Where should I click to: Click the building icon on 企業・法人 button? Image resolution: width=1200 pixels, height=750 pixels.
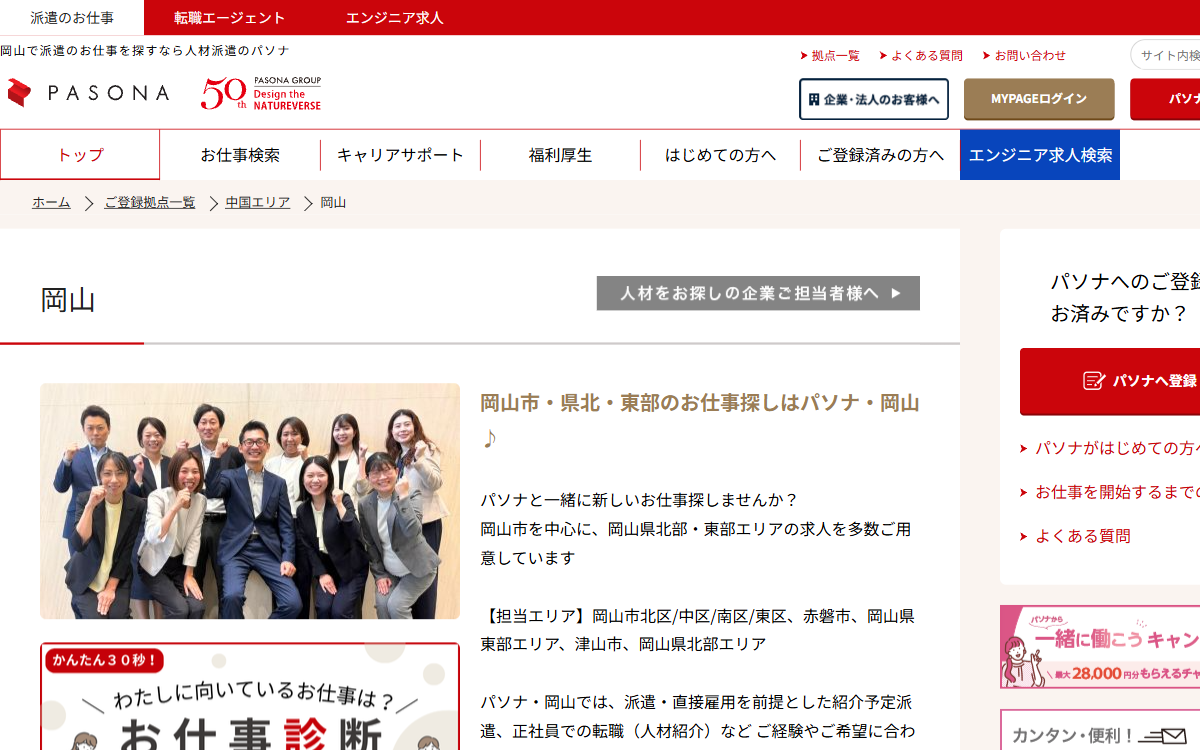tap(814, 100)
